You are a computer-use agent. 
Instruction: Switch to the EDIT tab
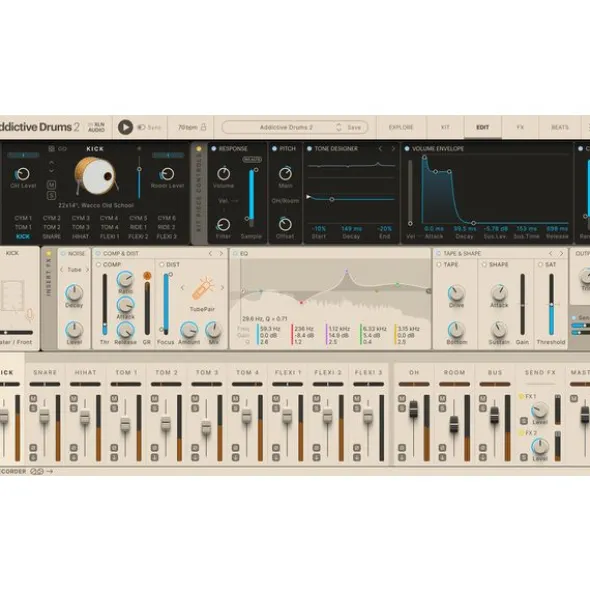[x=483, y=127]
